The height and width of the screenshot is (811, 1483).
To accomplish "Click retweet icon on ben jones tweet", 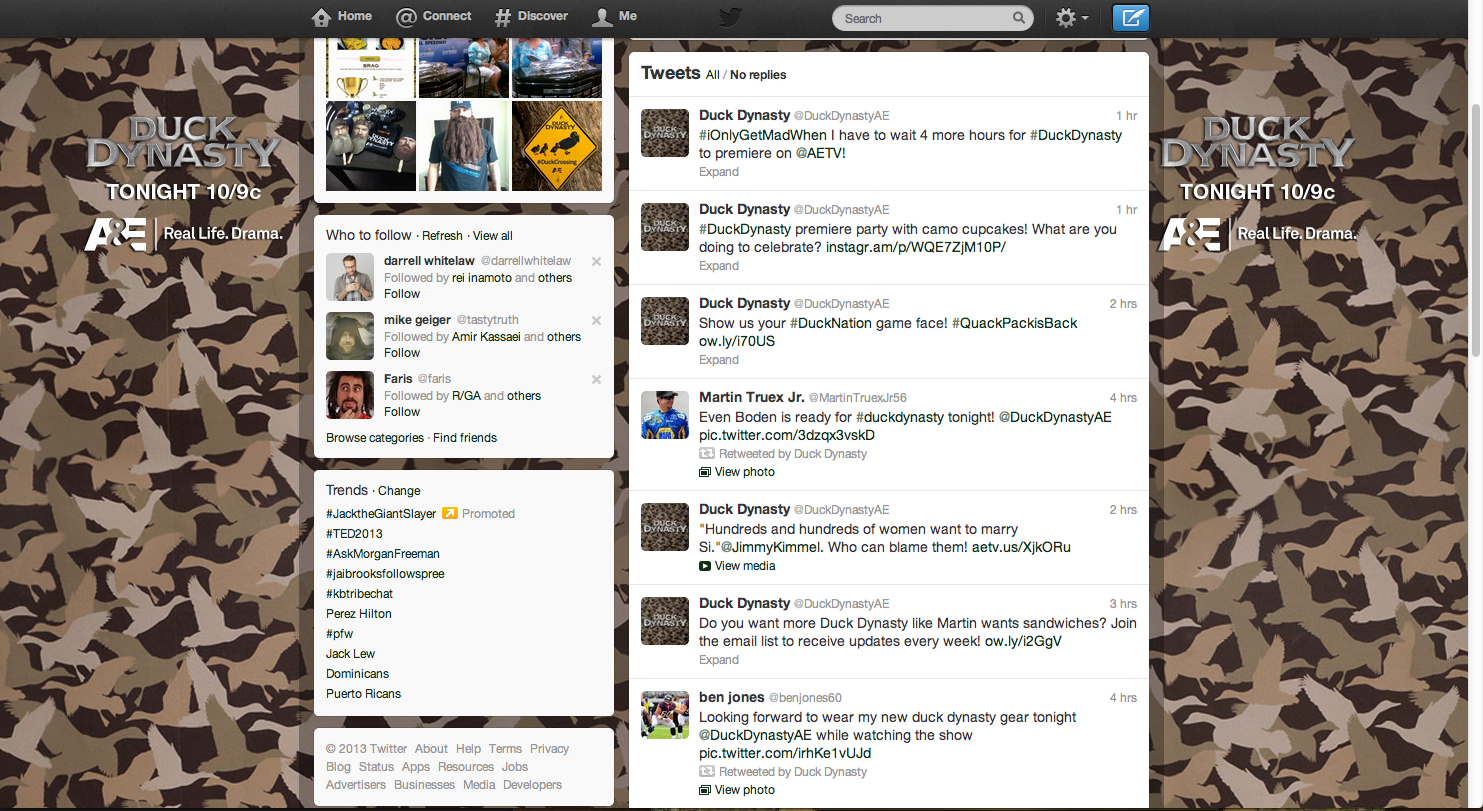I will pos(707,772).
